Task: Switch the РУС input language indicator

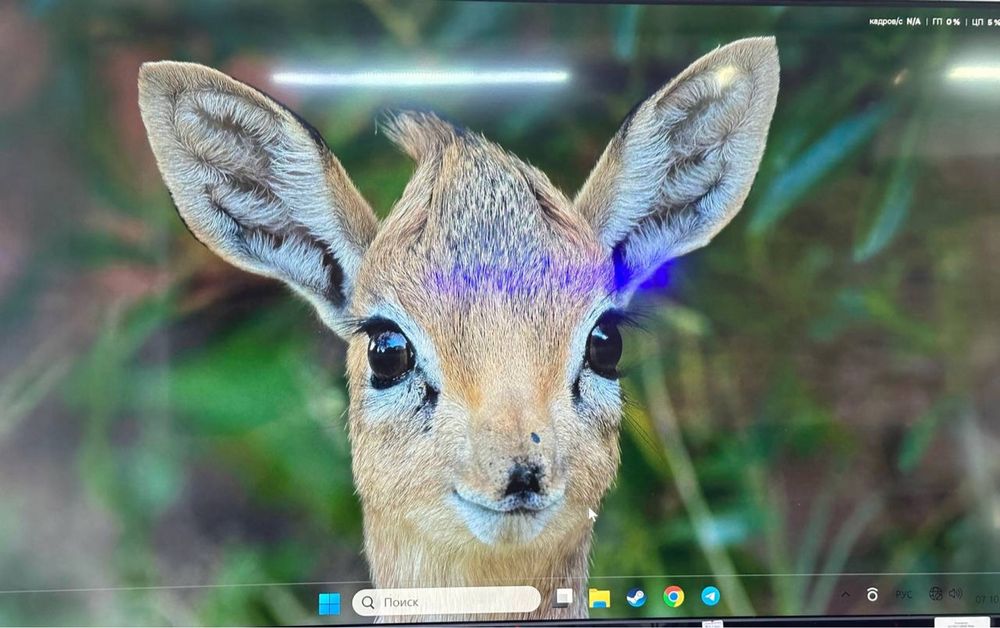Action: pos(903,594)
